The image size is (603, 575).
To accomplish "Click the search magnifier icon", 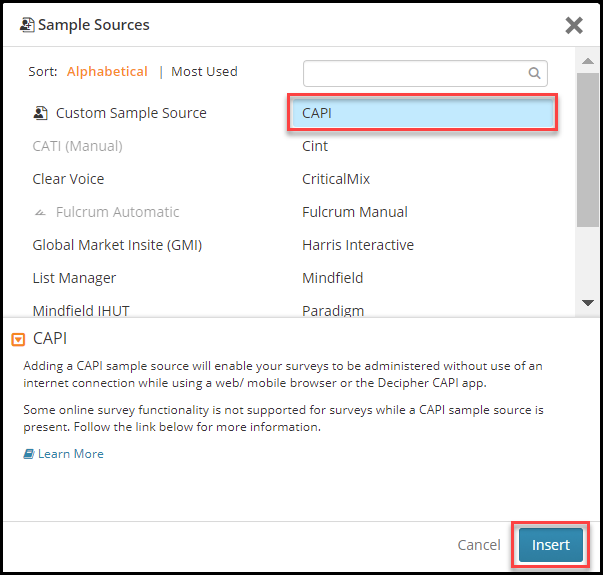I will point(534,73).
